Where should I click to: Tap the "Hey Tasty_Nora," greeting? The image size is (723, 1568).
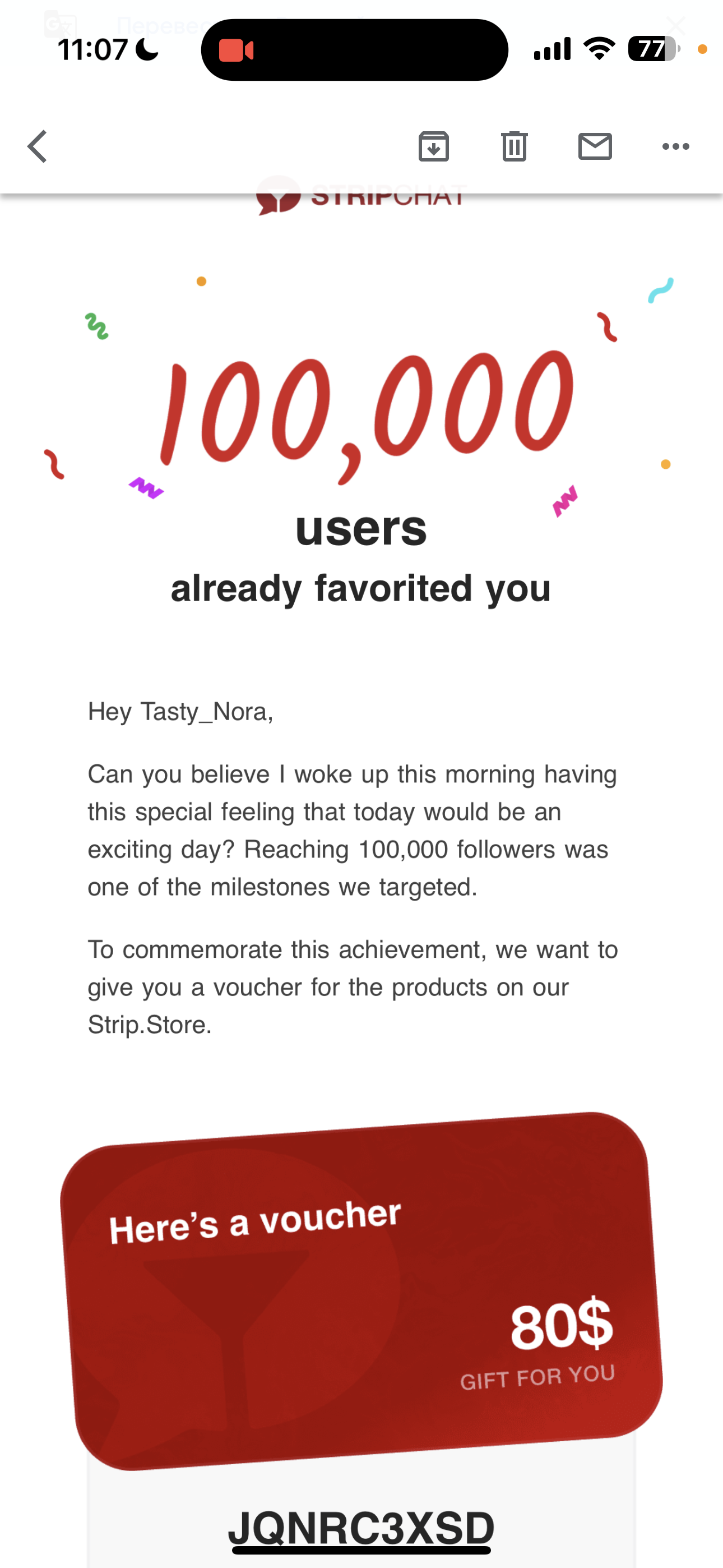(x=180, y=712)
